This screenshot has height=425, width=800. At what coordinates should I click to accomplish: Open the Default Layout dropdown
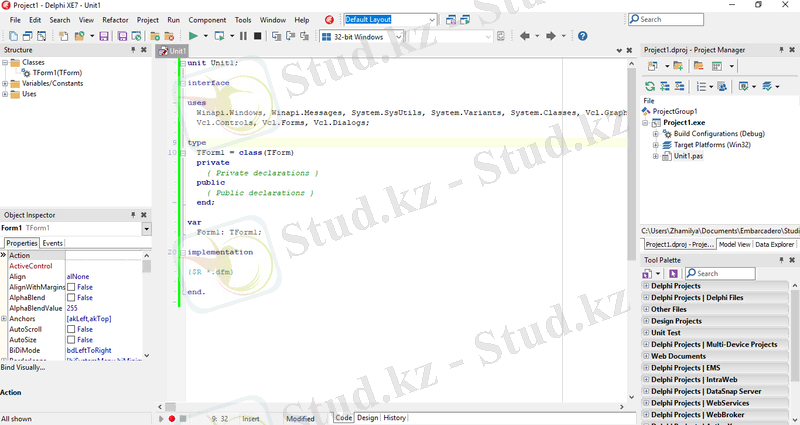(430, 19)
